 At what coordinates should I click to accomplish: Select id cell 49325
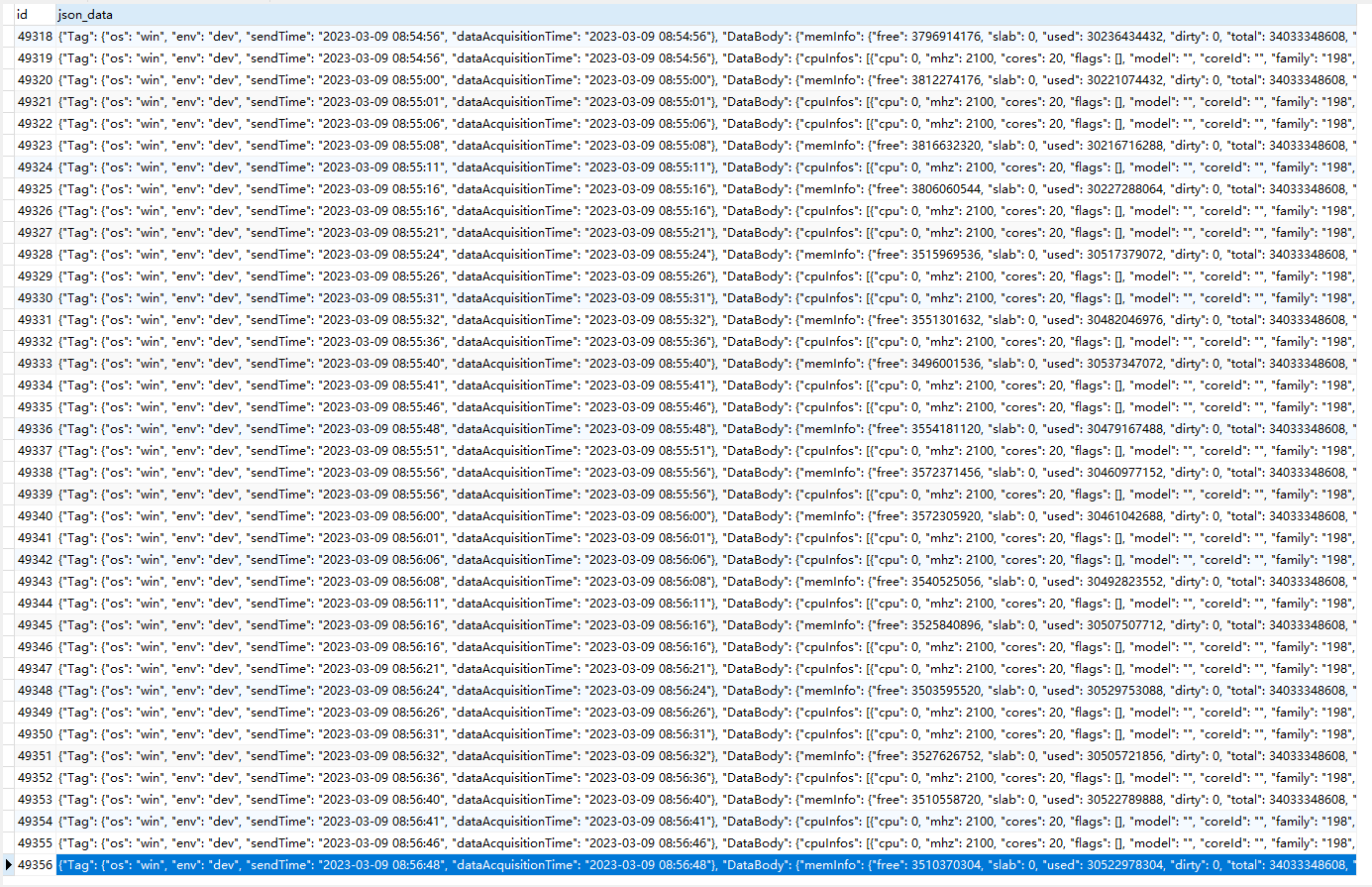pos(35,189)
